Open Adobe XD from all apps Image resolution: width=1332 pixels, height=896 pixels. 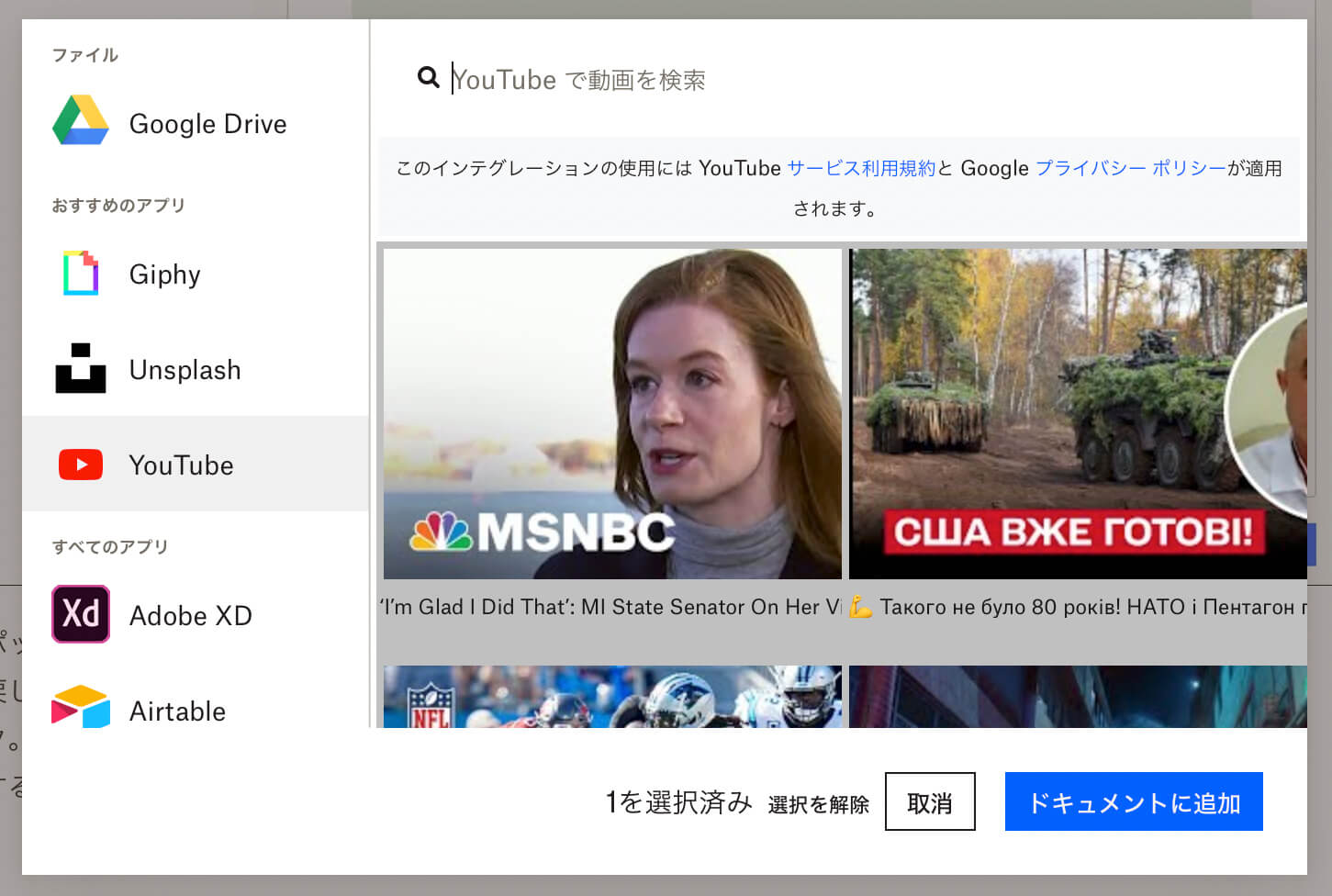tap(196, 615)
